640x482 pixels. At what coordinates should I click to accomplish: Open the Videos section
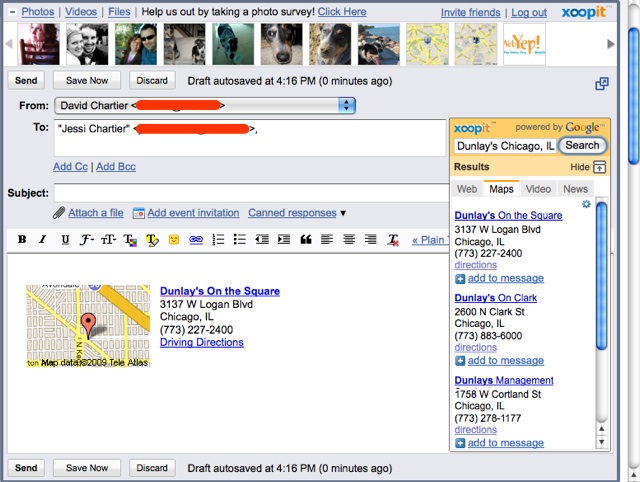[x=81, y=12]
